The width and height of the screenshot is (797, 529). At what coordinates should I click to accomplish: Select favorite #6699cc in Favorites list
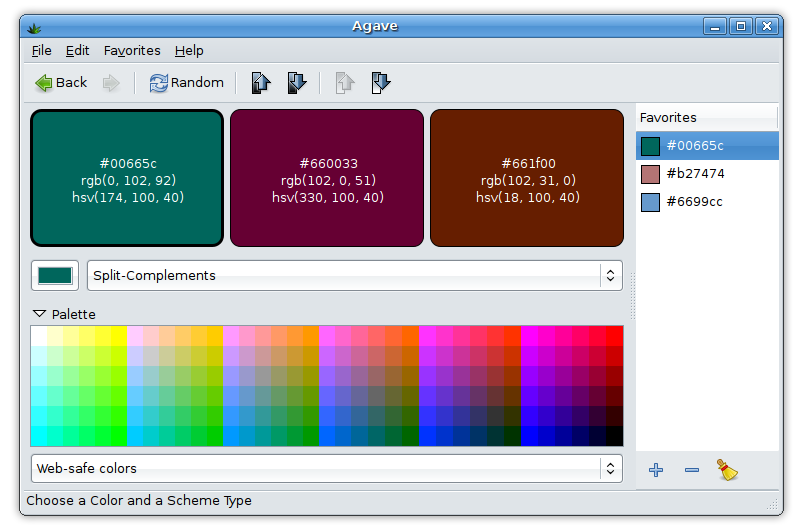(707, 202)
